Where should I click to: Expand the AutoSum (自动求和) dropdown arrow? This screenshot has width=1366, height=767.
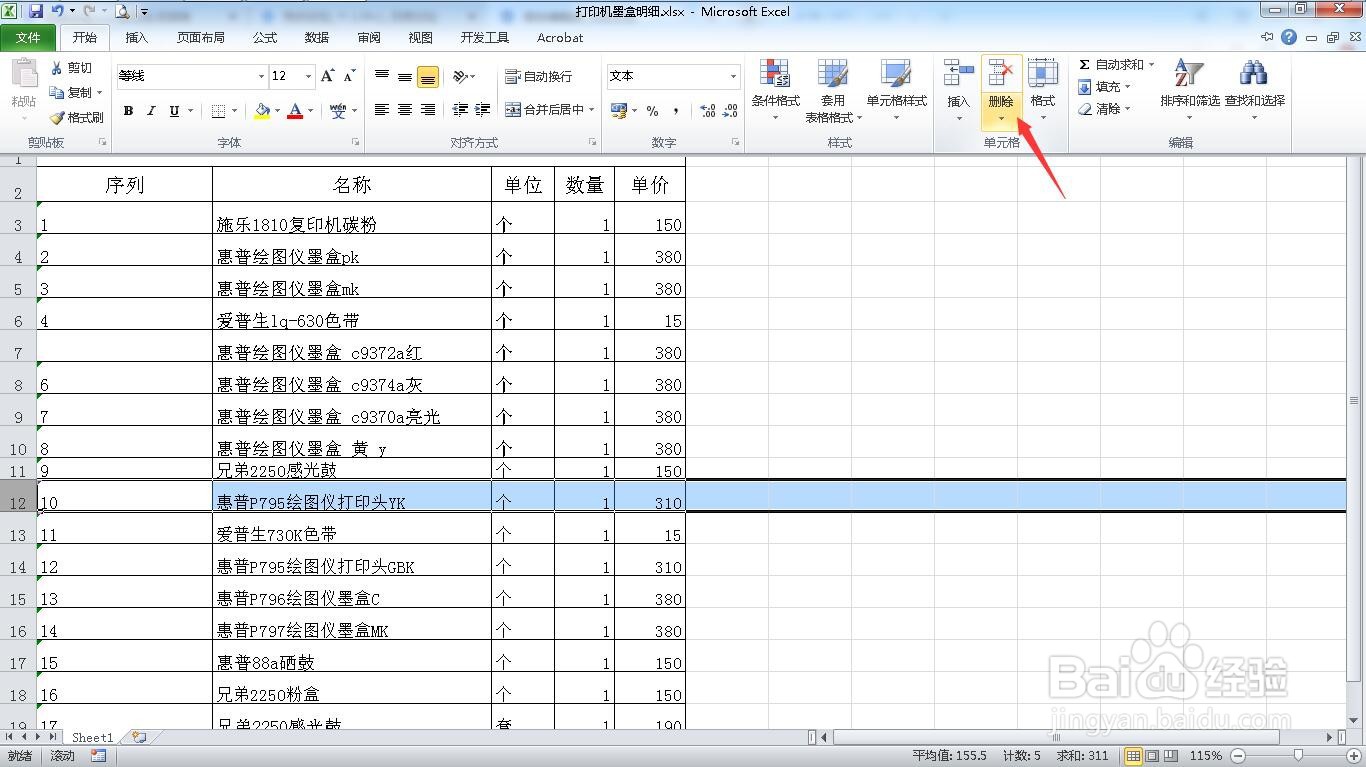[x=1151, y=64]
